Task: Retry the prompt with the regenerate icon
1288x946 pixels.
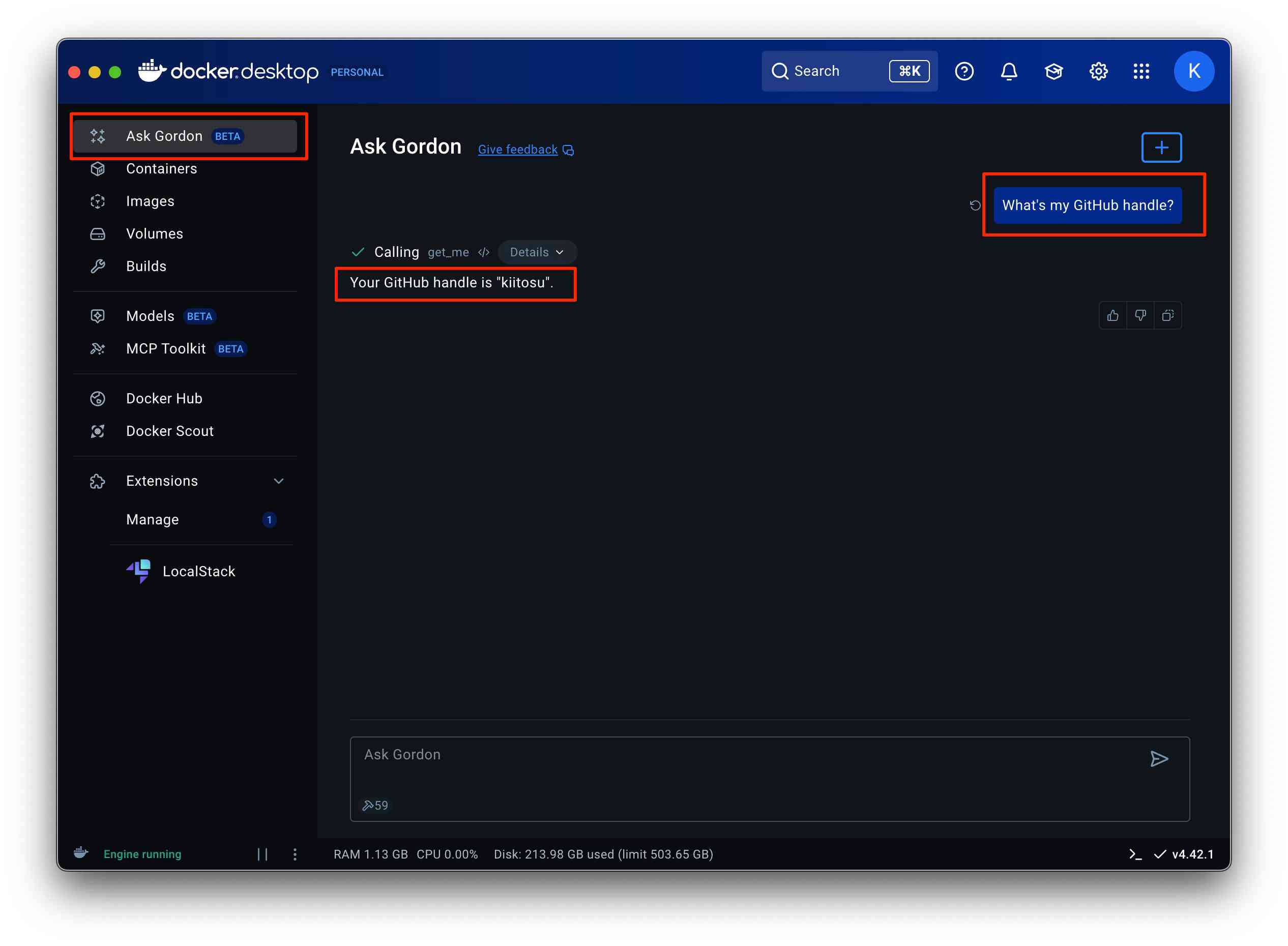Action: click(x=975, y=205)
